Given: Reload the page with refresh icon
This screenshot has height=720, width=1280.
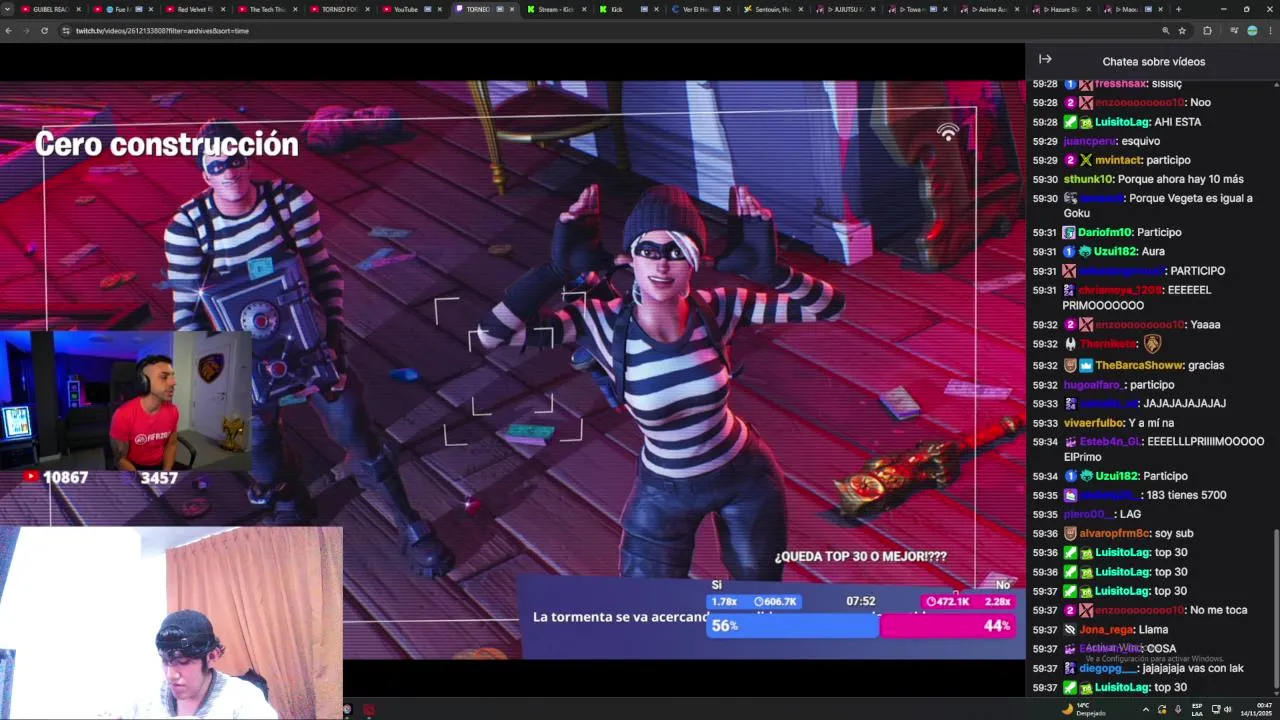Looking at the screenshot, I should tap(44, 31).
